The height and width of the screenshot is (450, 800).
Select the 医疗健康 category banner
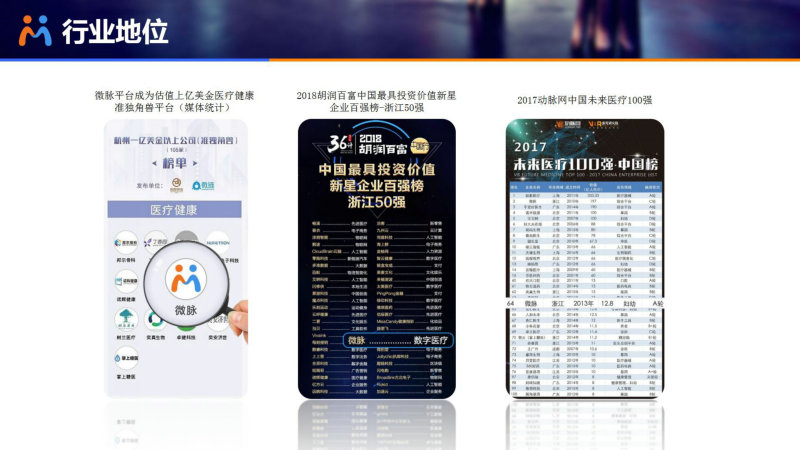(174, 210)
